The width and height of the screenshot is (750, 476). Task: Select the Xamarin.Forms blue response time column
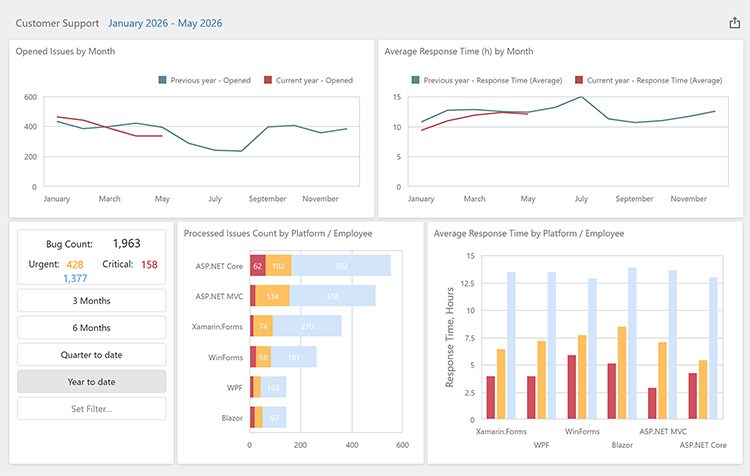(511, 345)
